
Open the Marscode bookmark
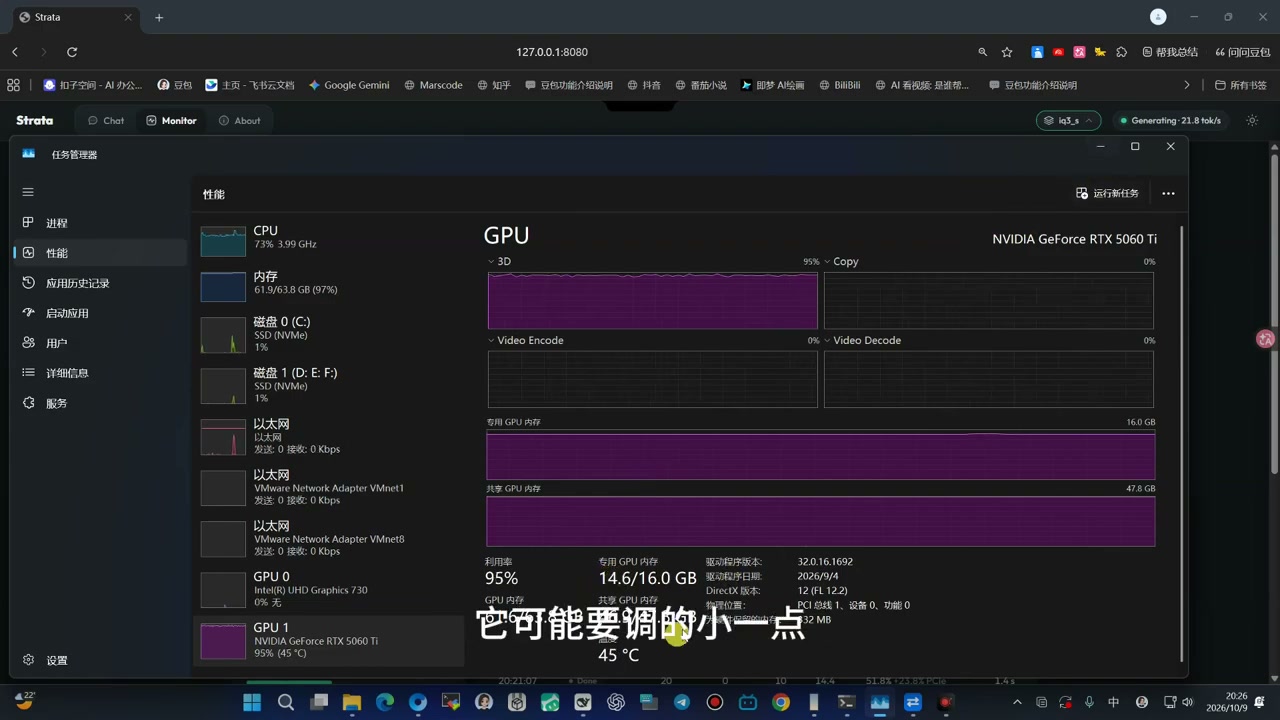[433, 85]
